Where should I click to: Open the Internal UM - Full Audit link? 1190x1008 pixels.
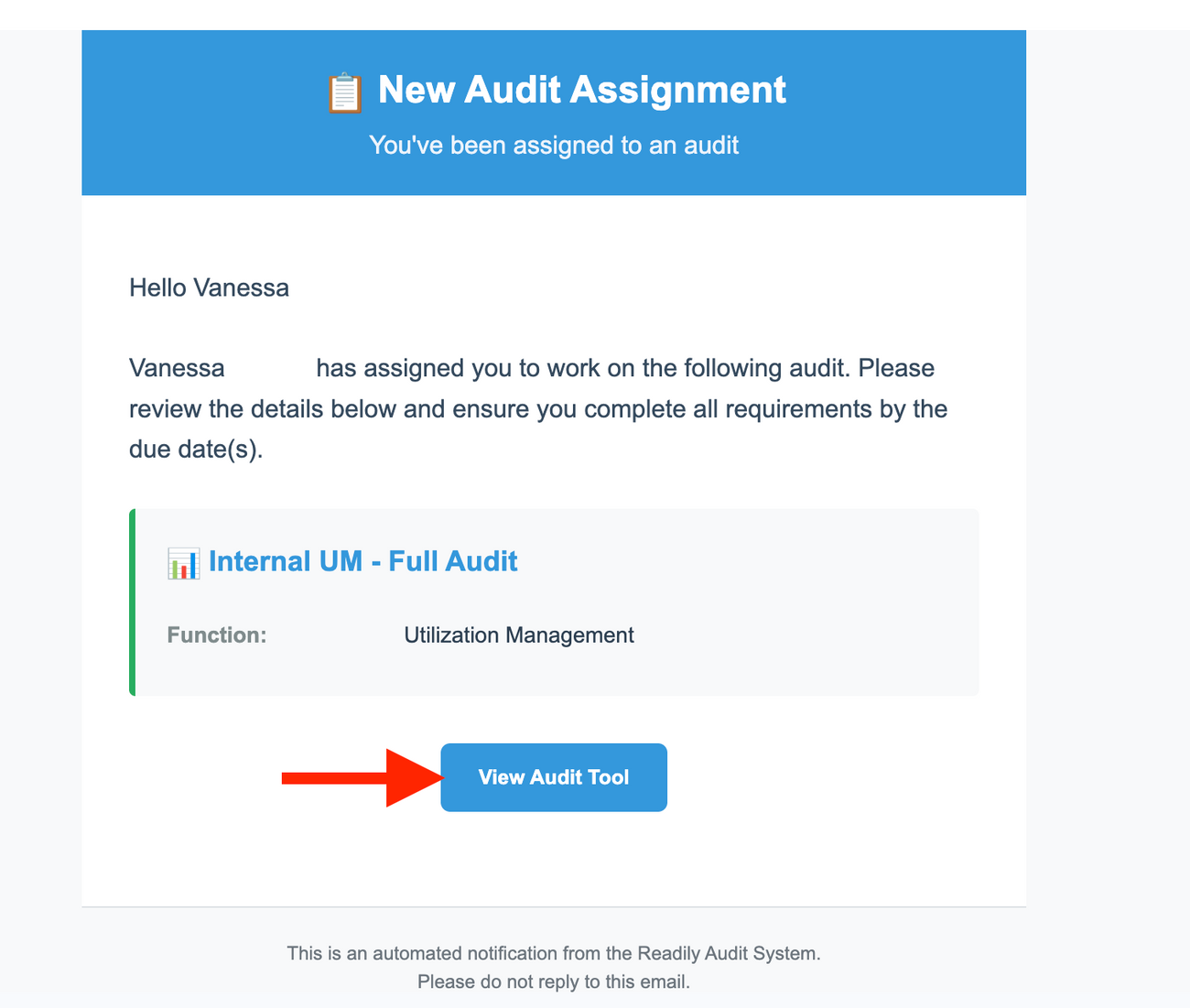point(363,561)
